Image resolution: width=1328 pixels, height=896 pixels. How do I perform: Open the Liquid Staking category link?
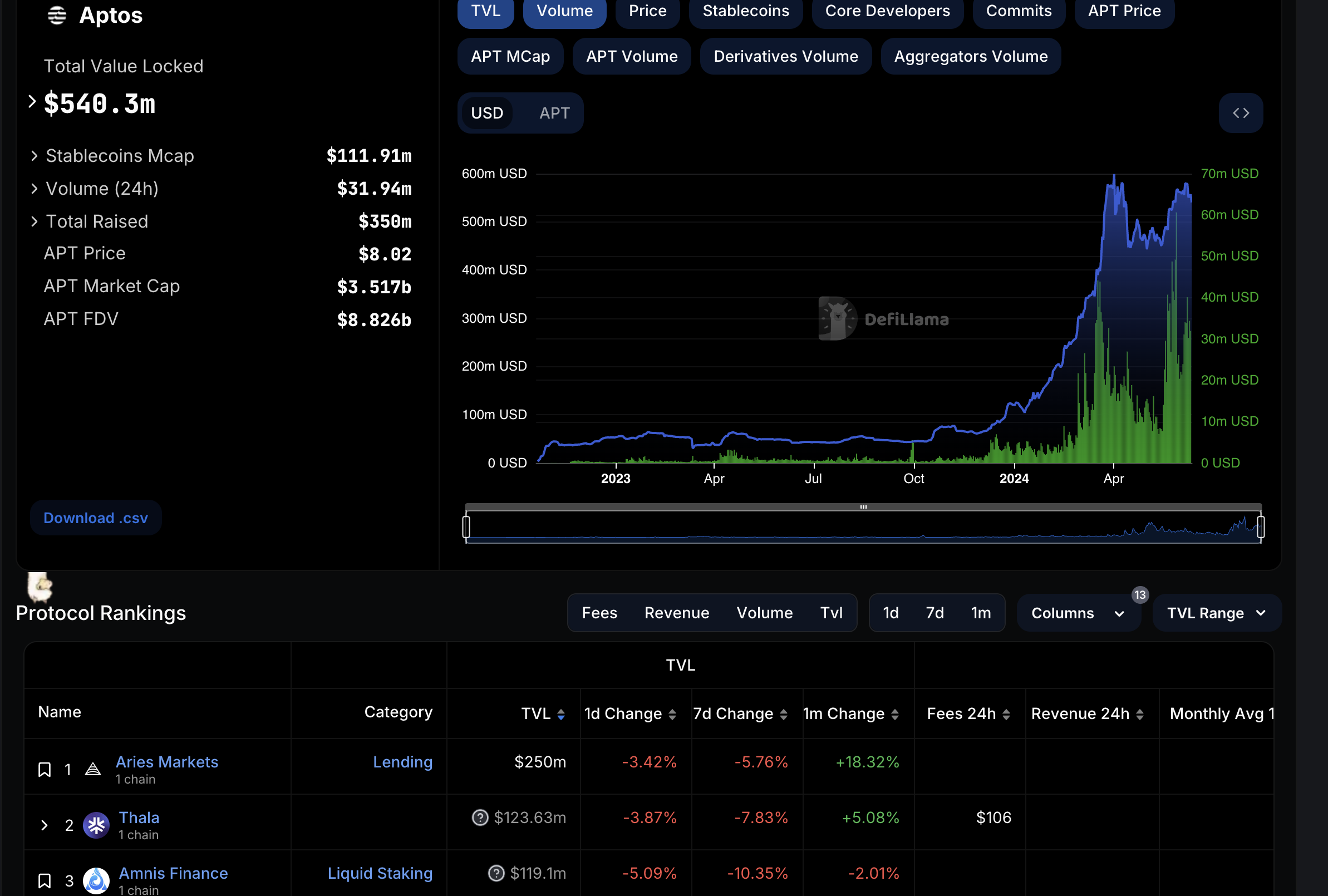coord(380,873)
